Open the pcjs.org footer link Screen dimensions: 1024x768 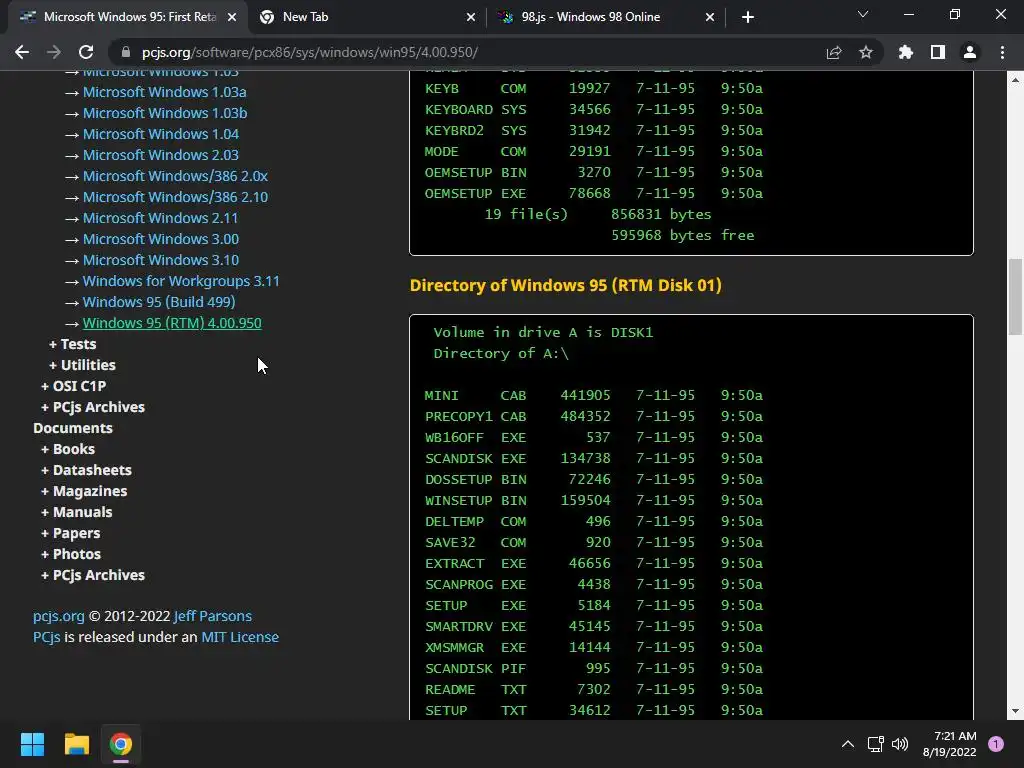tap(59, 616)
